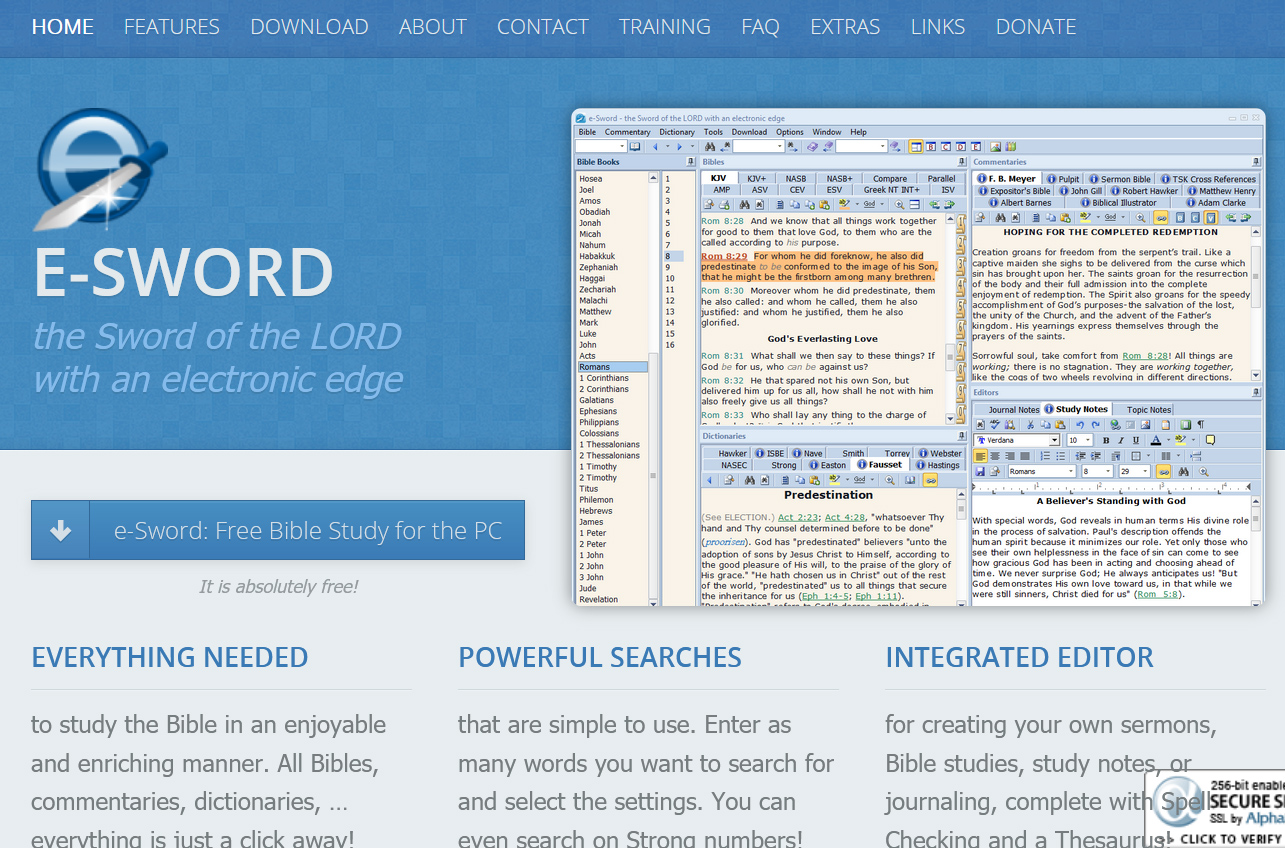This screenshot has width=1285, height=848.
Task: Select the scissors Cut icon in the editor
Action: [x=1029, y=424]
